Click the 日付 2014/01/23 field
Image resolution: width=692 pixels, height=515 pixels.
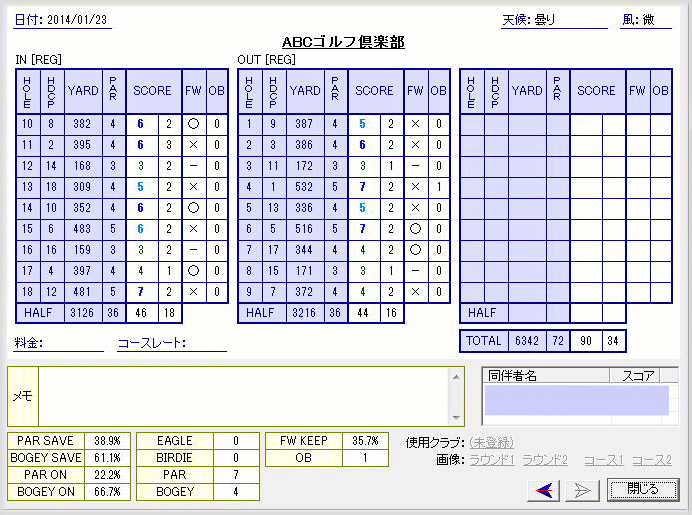click(62, 20)
